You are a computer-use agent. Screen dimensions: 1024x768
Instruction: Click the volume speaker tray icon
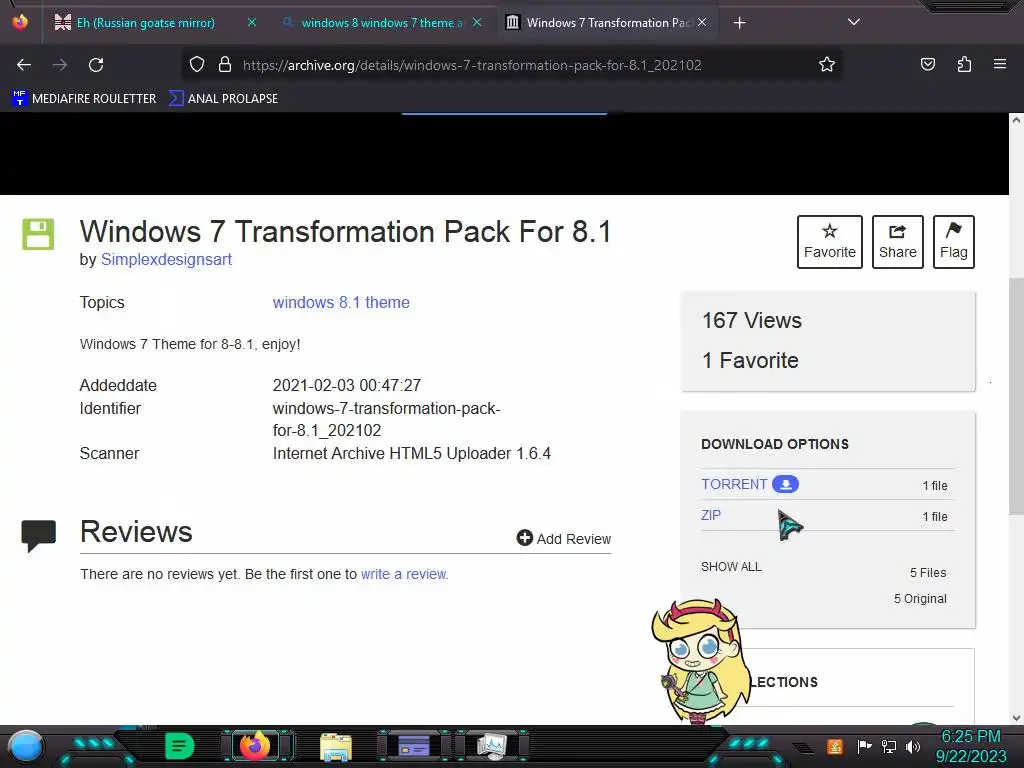913,746
